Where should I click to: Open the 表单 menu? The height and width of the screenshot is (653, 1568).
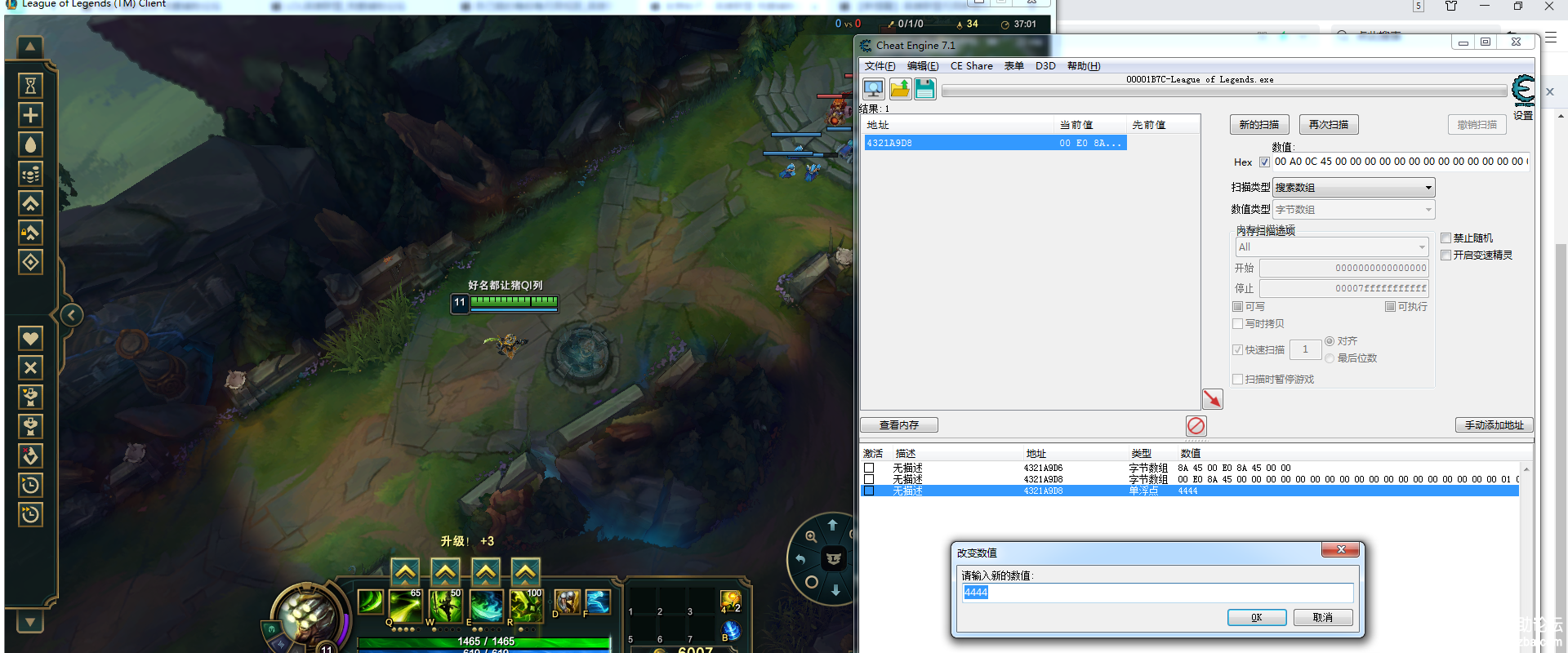click(x=1013, y=66)
